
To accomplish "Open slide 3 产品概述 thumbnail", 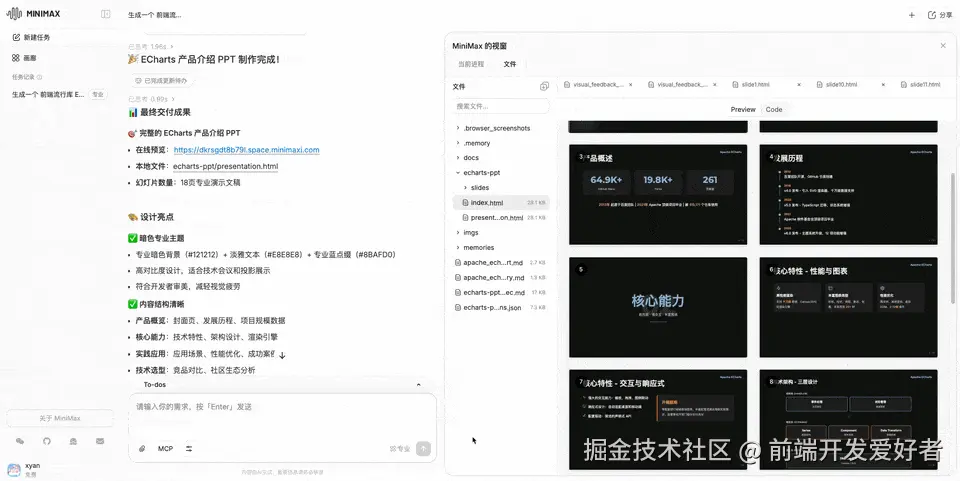I will point(658,195).
